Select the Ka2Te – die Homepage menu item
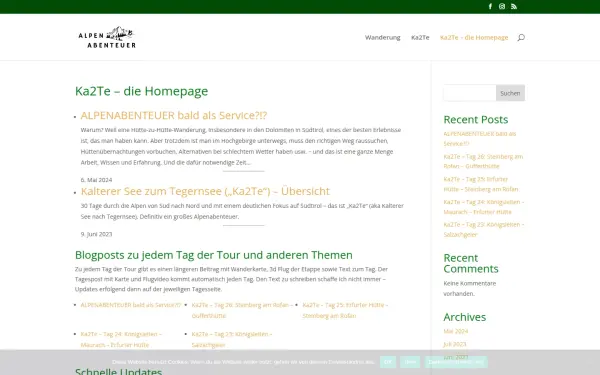This screenshot has width=600, height=375. (x=474, y=38)
